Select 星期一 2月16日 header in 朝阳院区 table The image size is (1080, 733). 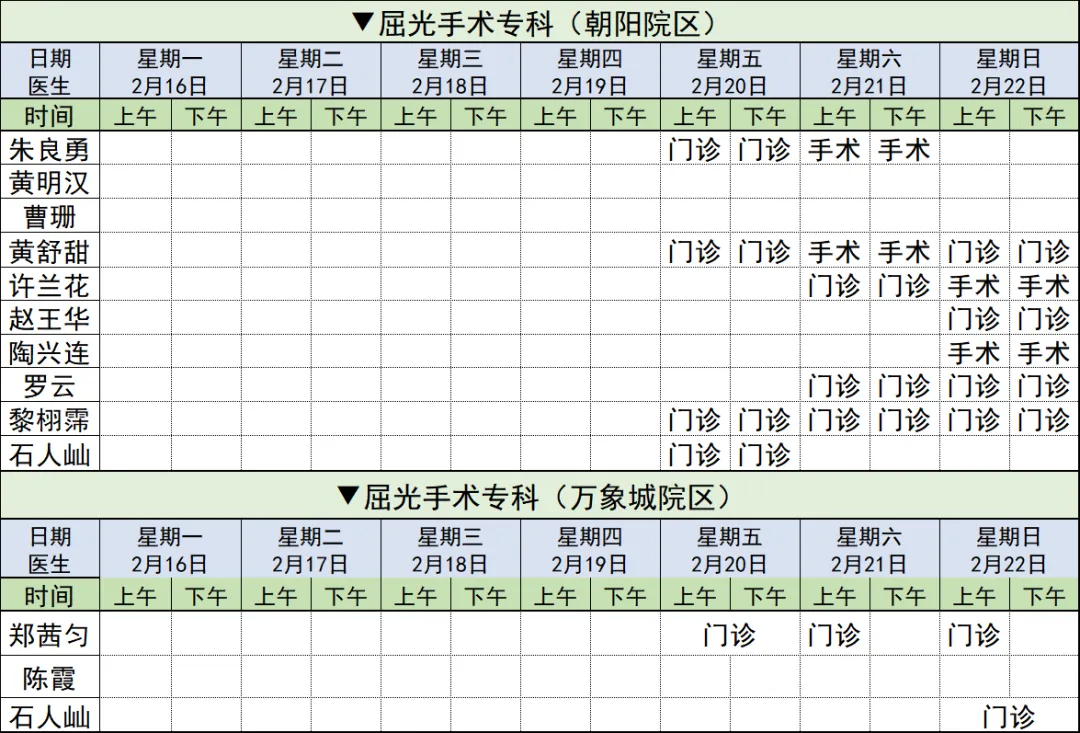pos(170,72)
